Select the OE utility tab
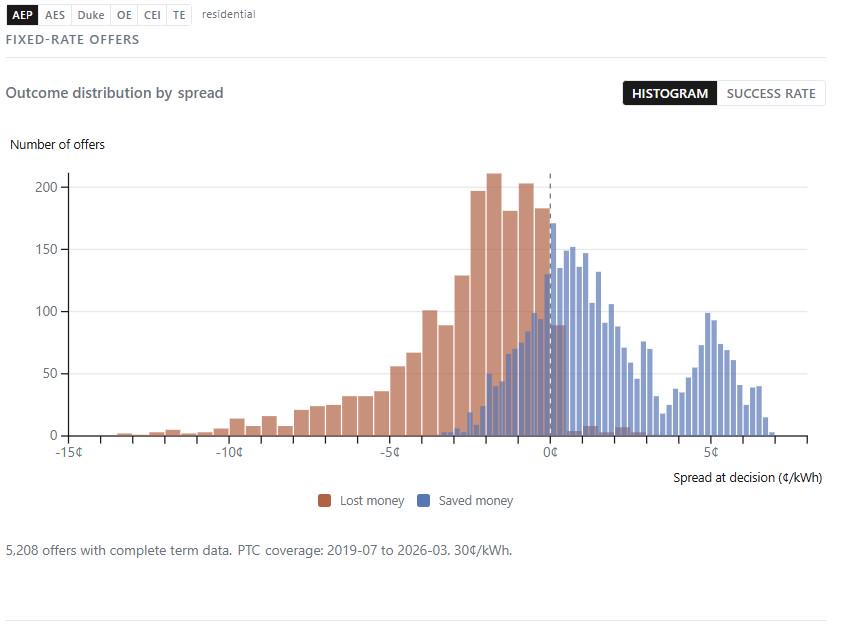Viewport: 847px width, 641px height. tap(124, 15)
